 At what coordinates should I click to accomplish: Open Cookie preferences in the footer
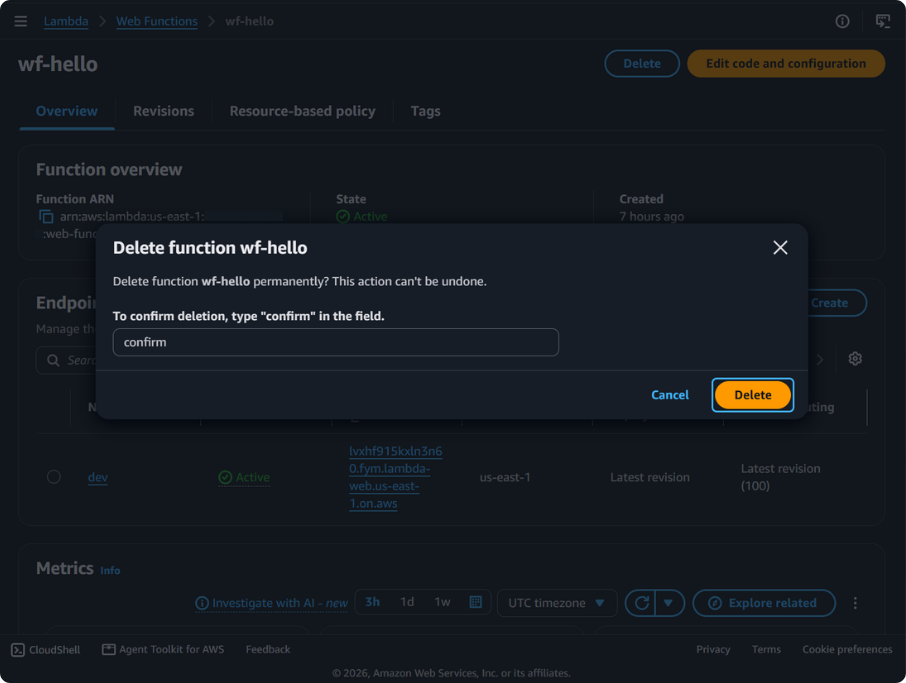pyautogui.click(x=847, y=649)
